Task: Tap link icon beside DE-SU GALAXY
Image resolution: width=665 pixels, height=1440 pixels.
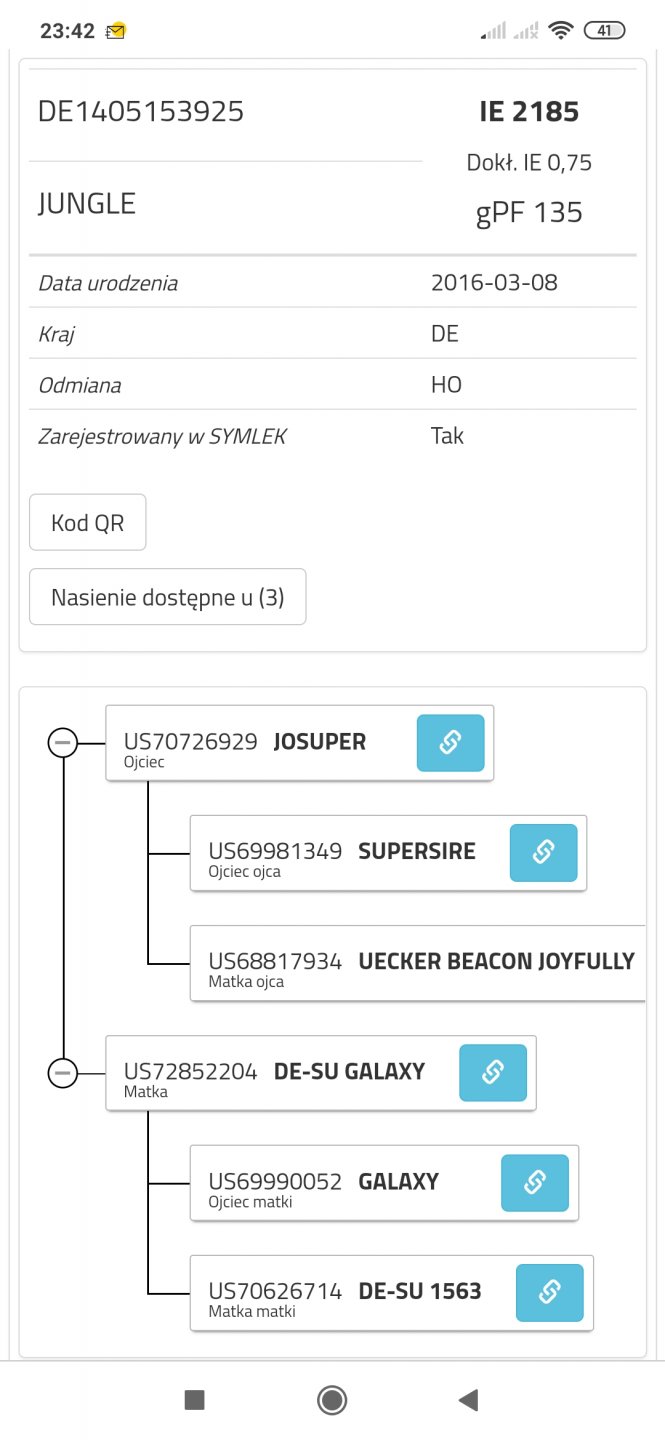Action: pyautogui.click(x=493, y=1073)
